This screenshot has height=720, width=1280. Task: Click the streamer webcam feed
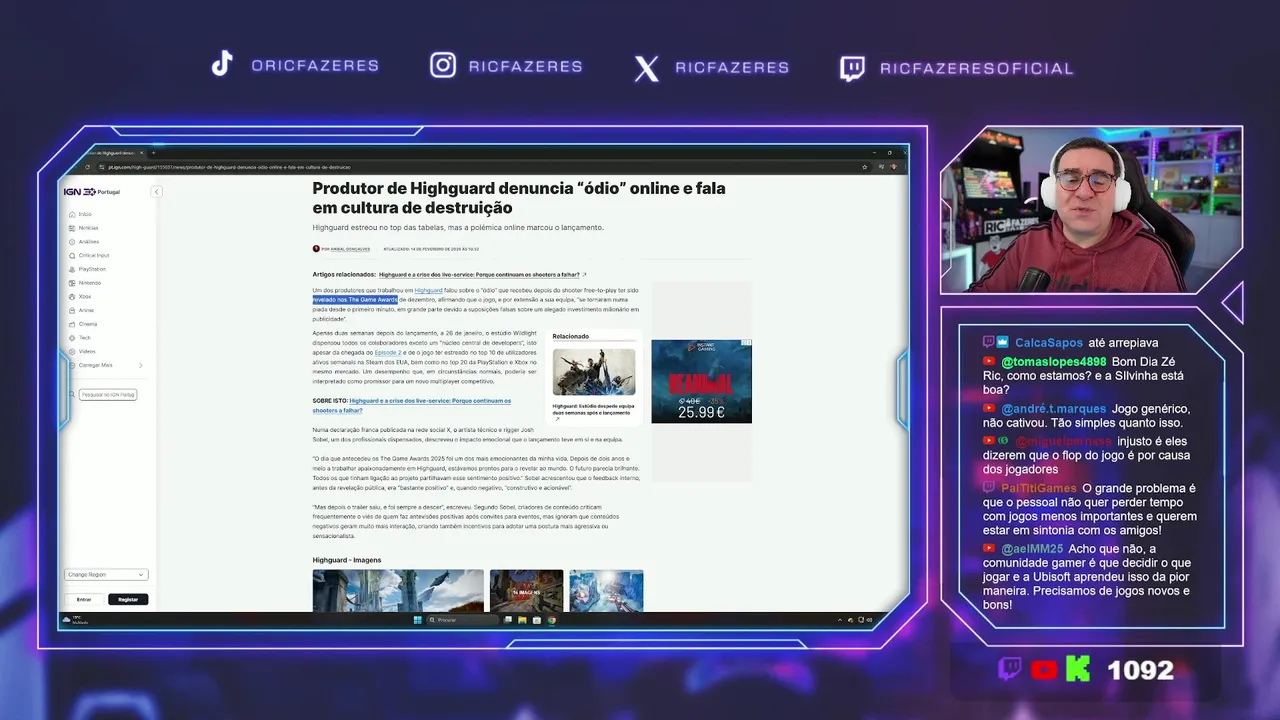[1090, 210]
